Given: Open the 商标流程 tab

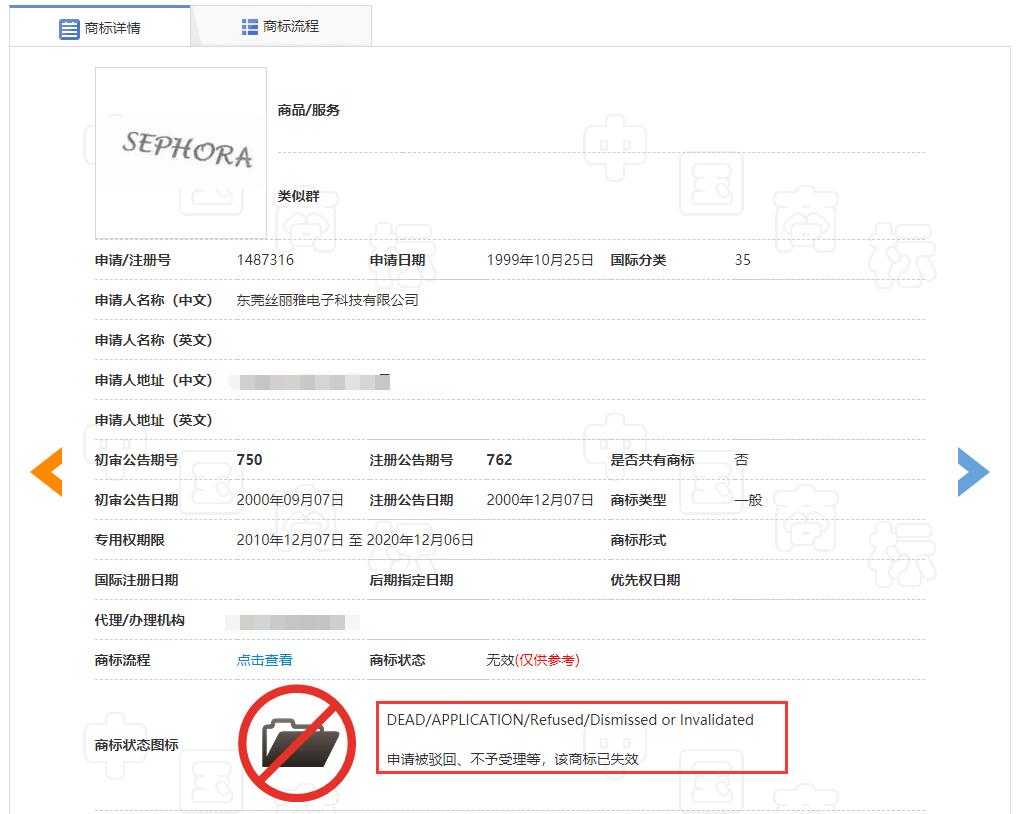Looking at the screenshot, I should pyautogui.click(x=281, y=27).
